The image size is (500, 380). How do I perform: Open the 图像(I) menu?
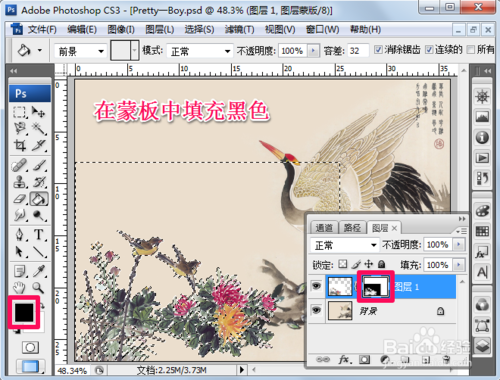121,30
